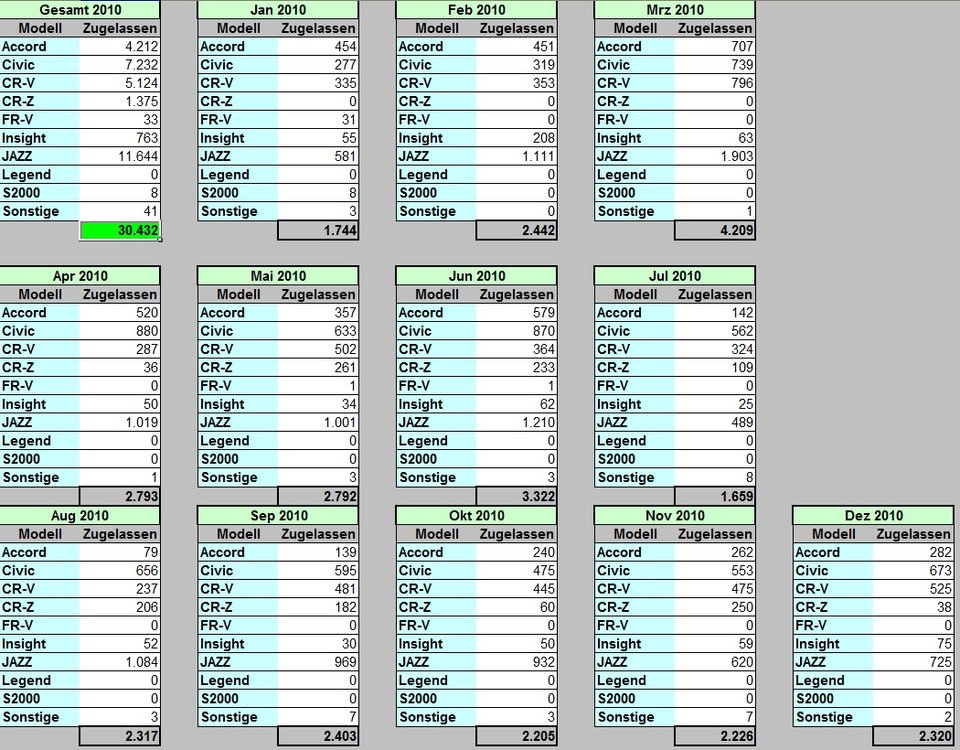Select the Okt 2010 header cell
The height and width of the screenshot is (750, 960).
(x=476, y=516)
